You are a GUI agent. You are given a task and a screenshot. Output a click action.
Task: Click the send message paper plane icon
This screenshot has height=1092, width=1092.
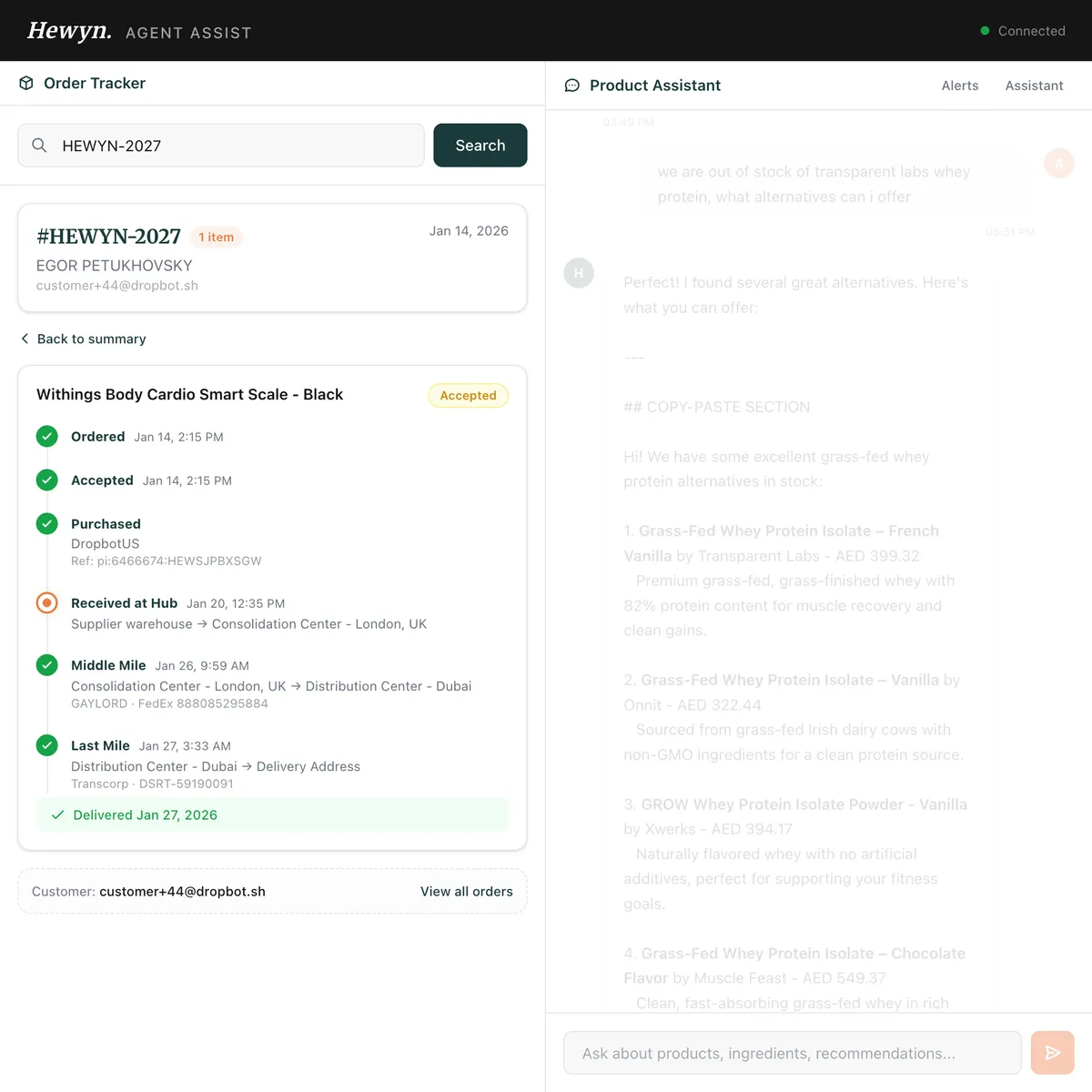click(x=1052, y=1052)
